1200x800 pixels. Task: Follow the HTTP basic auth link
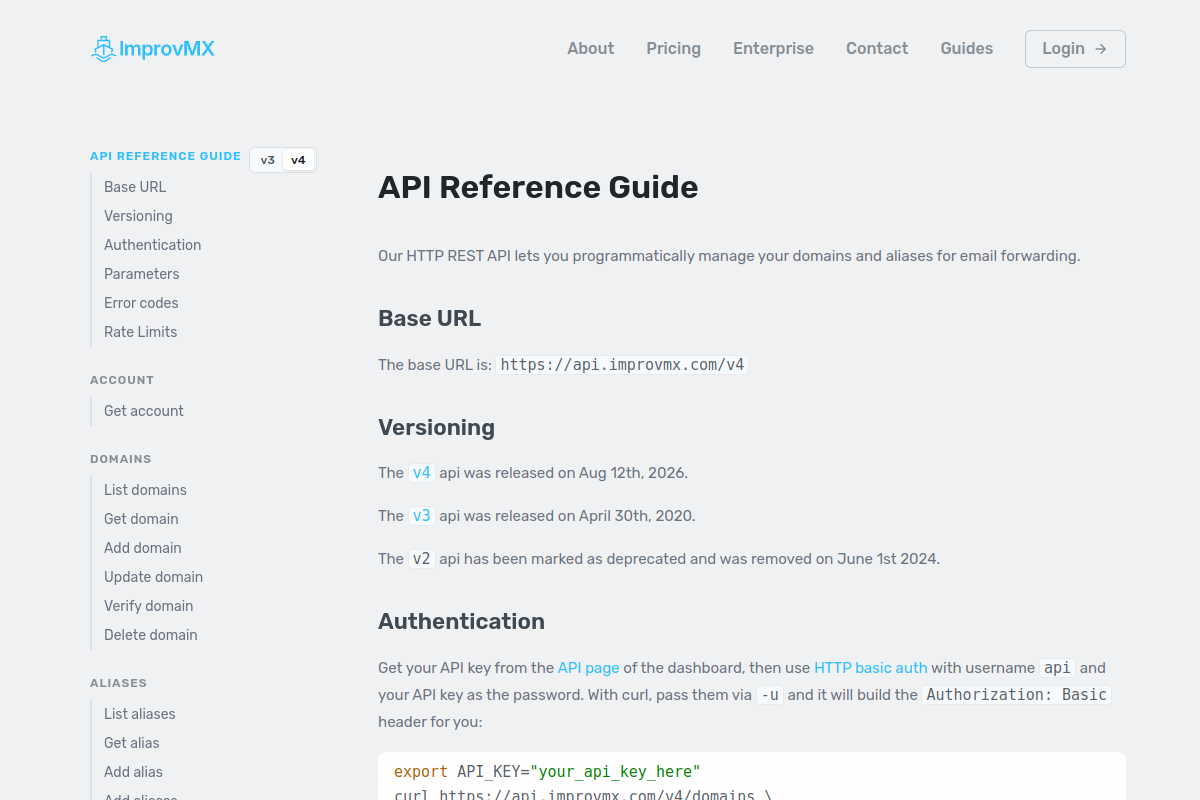[x=871, y=668]
